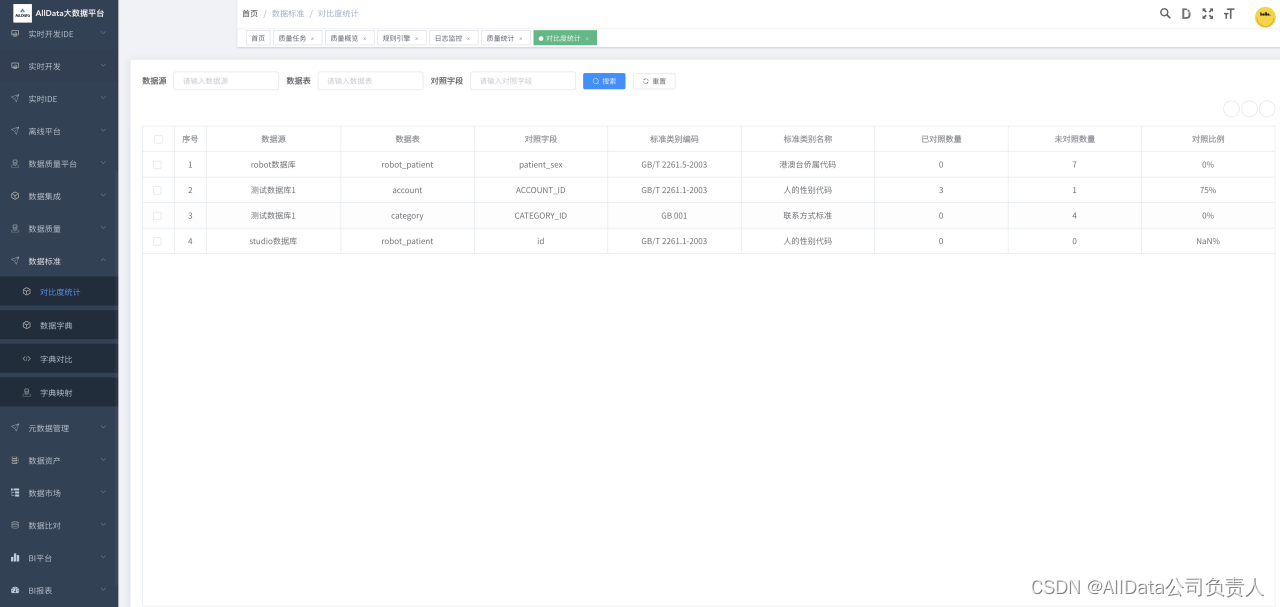The image size is (1280, 607).
Task: Expand 实时开发IDE menu chevron
Action: coord(104,34)
